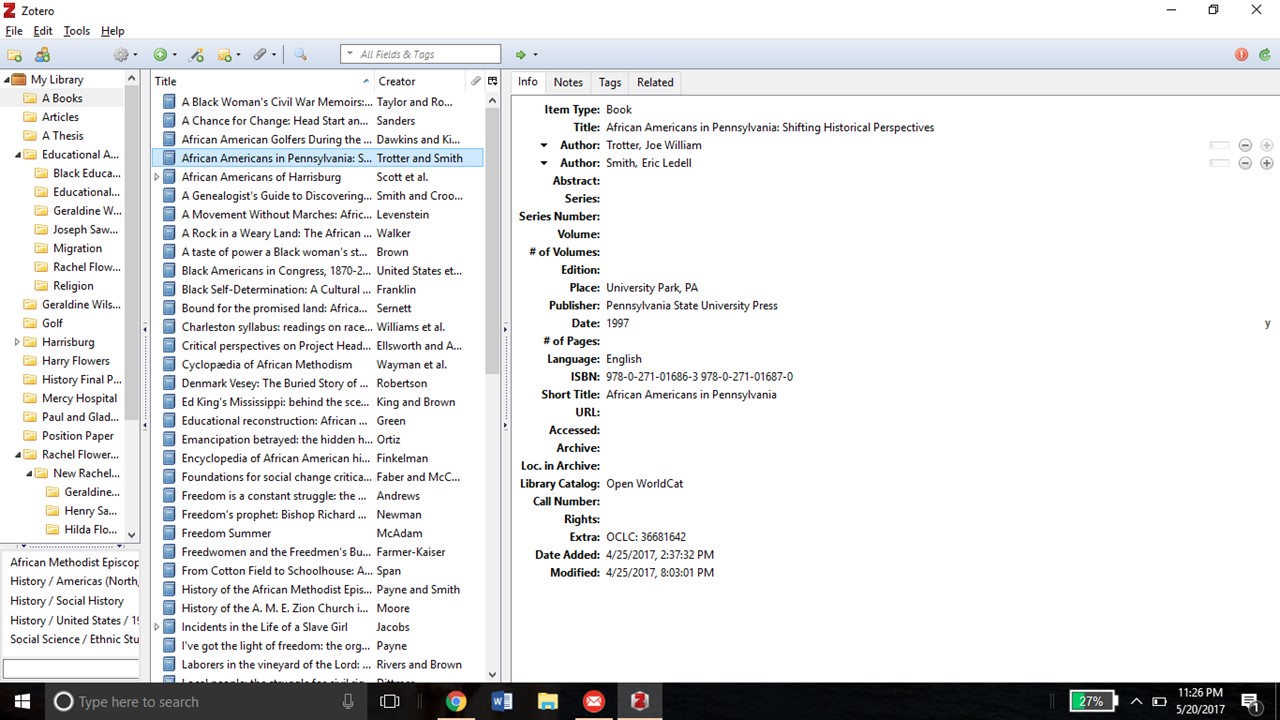The width and height of the screenshot is (1280, 720).
Task: Remove author Smith, Eric Ledell
Action: (x=1245, y=163)
